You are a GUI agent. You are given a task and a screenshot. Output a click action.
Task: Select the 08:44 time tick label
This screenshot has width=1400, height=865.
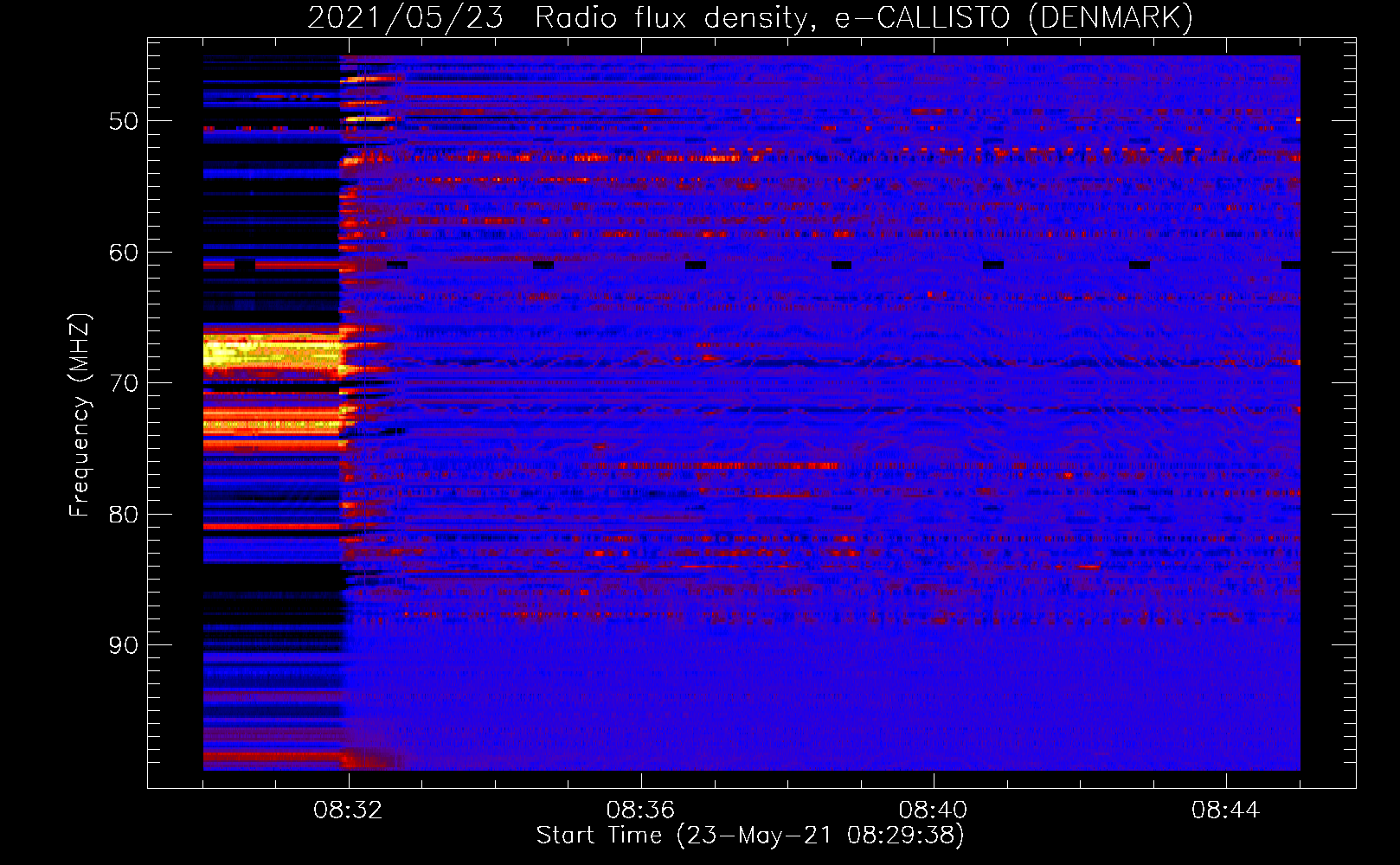coord(1225,811)
